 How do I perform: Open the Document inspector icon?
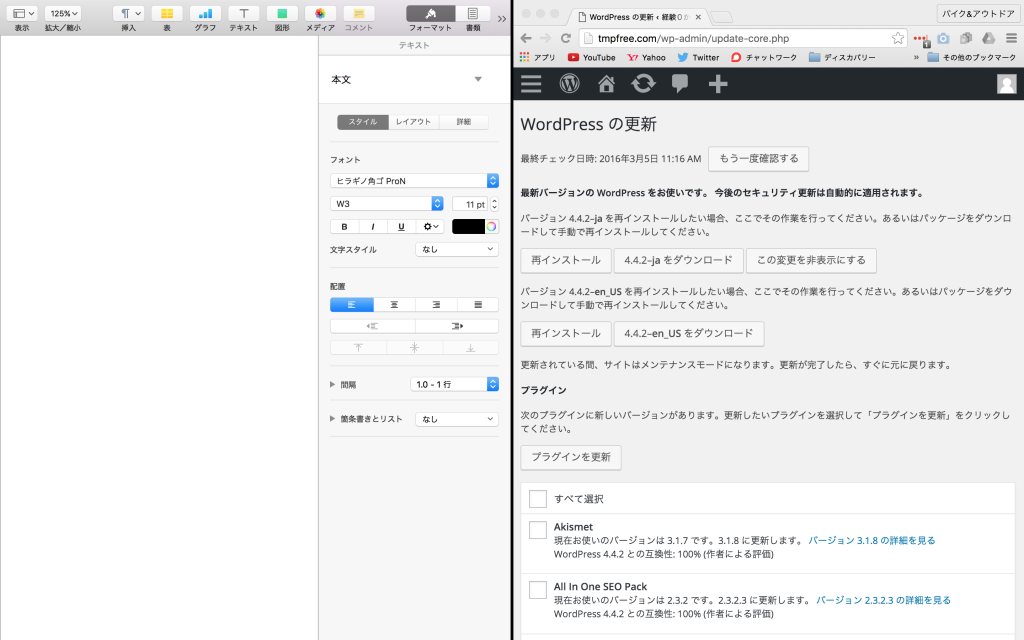tap(473, 13)
